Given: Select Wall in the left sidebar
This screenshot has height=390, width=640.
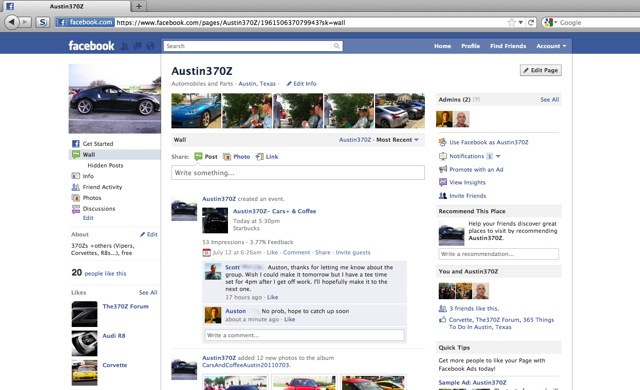Looking at the screenshot, I should click(114, 155).
